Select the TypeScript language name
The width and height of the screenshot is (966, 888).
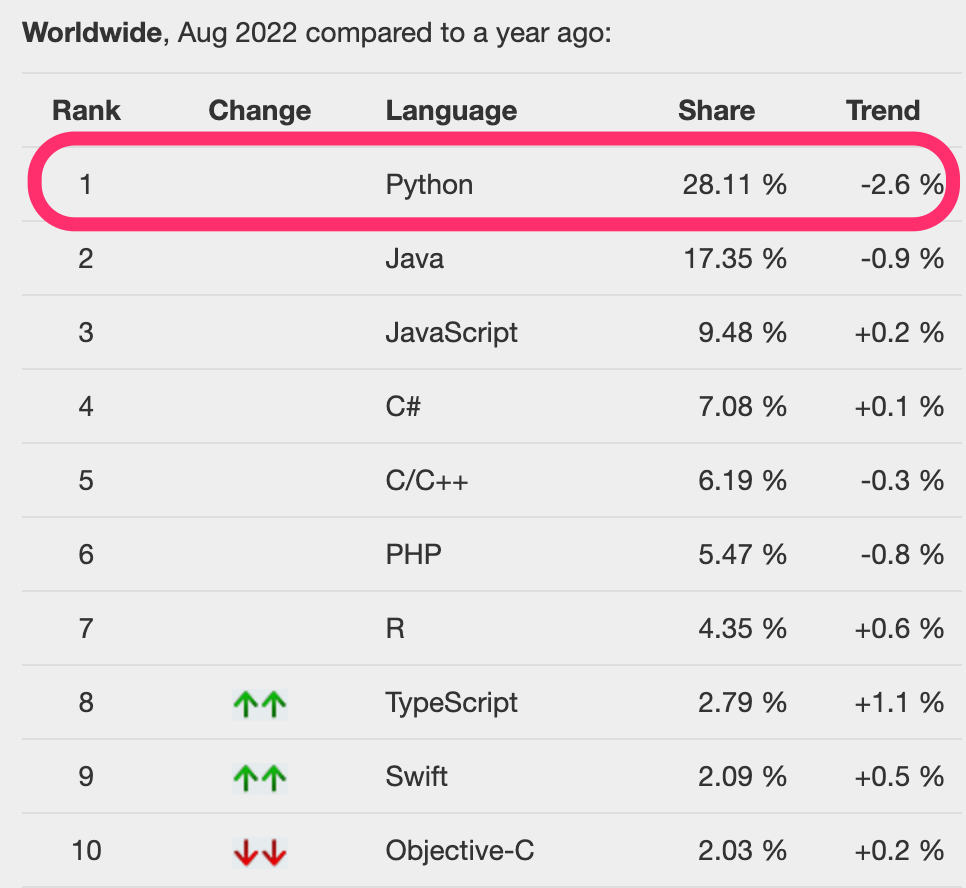tap(452, 703)
